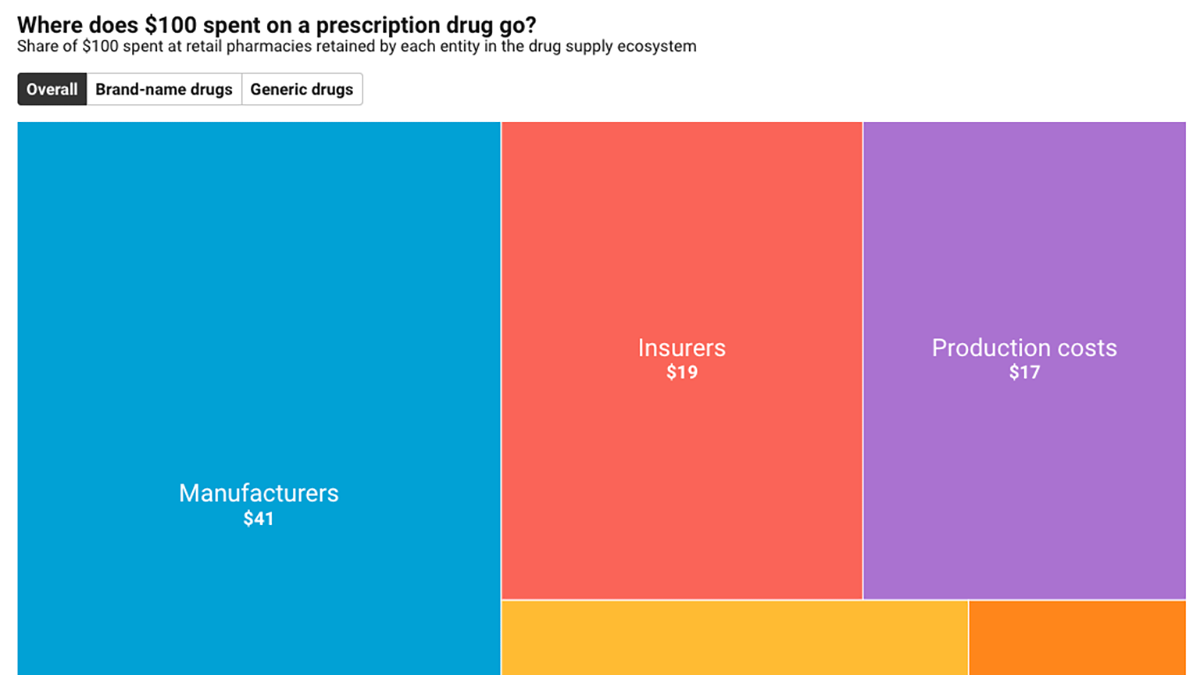Open the Brand-name drugs tab
Image resolution: width=1200 pixels, height=675 pixels.
[x=164, y=89]
